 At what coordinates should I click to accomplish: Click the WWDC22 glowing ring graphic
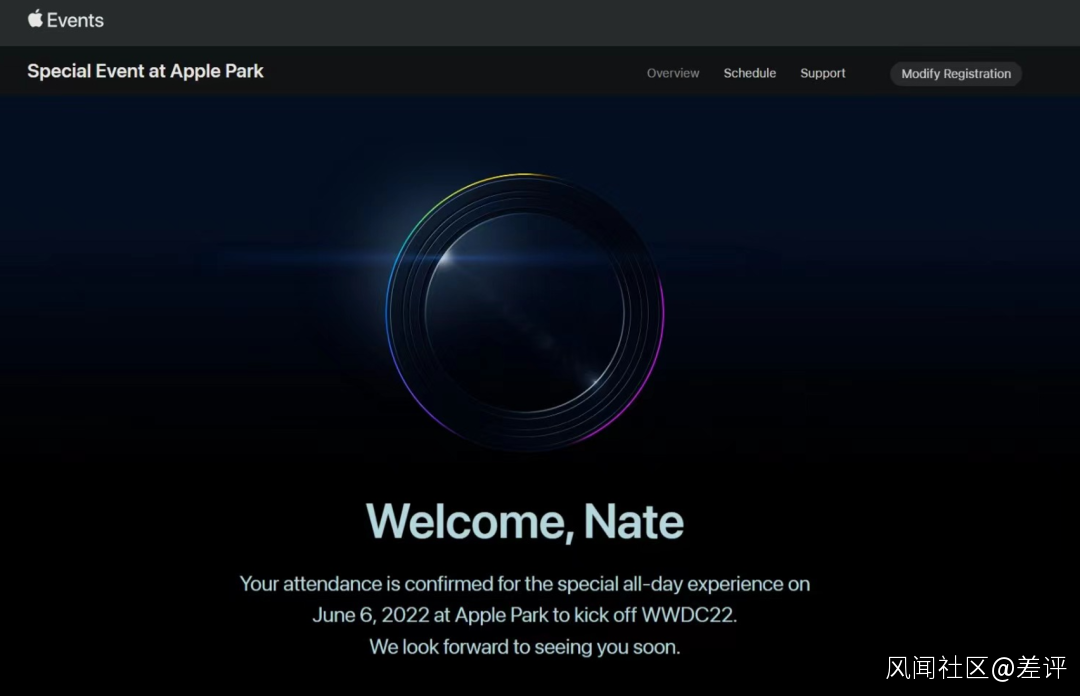pos(525,312)
